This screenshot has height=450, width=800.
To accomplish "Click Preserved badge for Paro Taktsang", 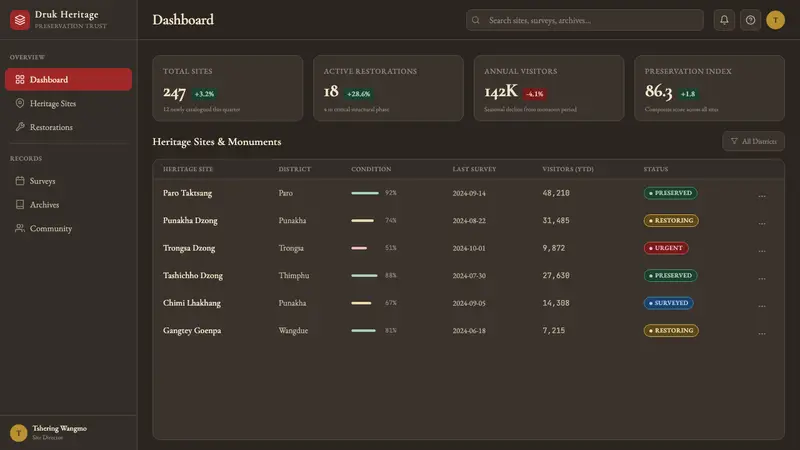I will click(670, 193).
